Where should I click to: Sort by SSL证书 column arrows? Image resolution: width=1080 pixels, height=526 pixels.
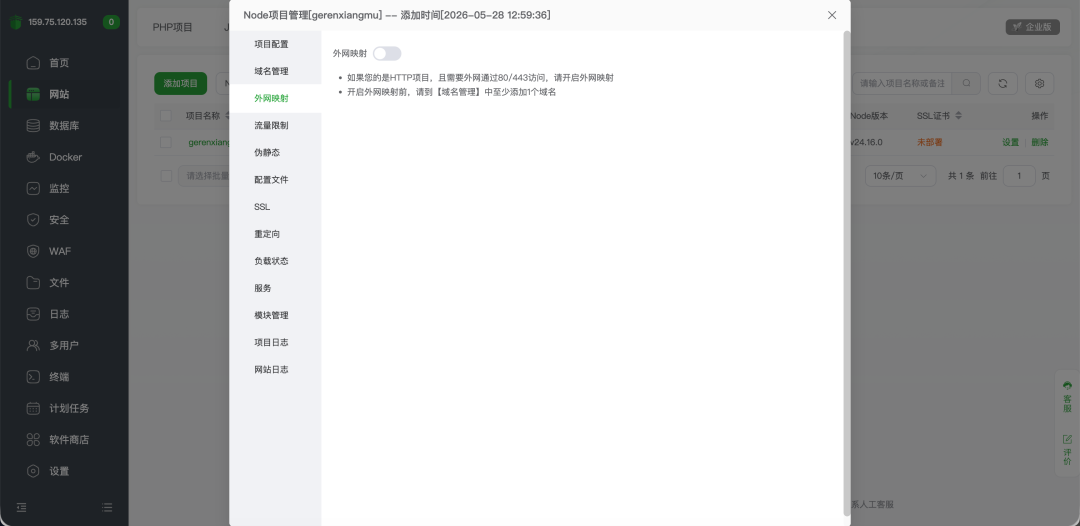[959, 116]
